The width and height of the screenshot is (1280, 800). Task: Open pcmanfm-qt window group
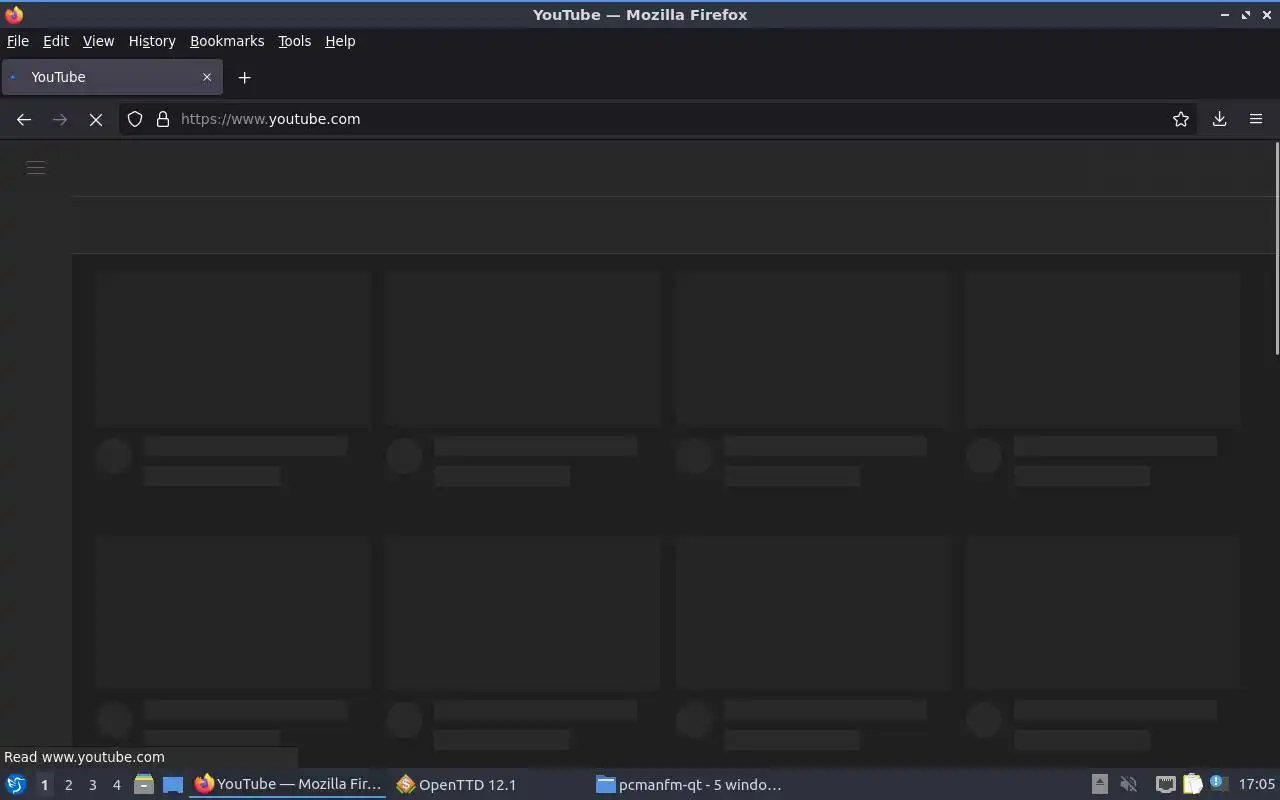point(689,785)
